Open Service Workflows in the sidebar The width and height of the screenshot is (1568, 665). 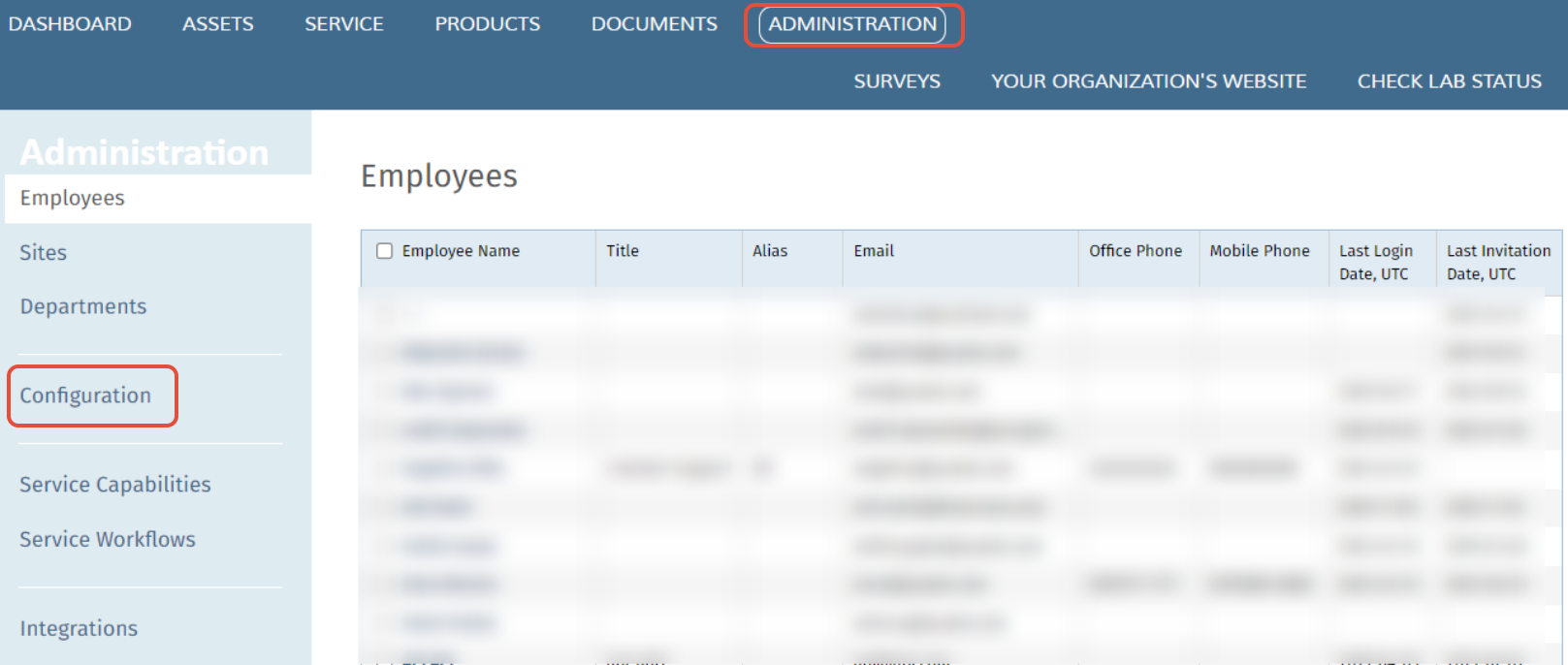coord(108,540)
